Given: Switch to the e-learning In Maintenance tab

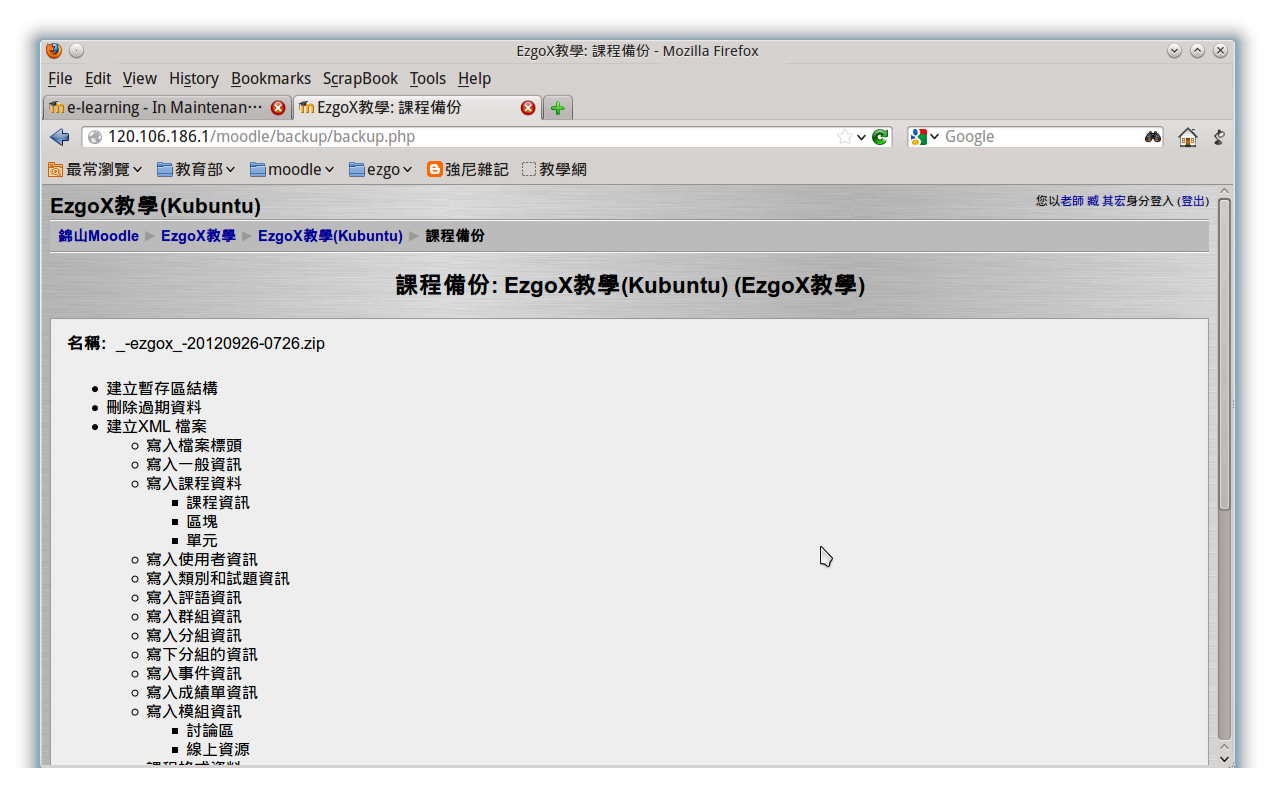Looking at the screenshot, I should [x=167, y=108].
